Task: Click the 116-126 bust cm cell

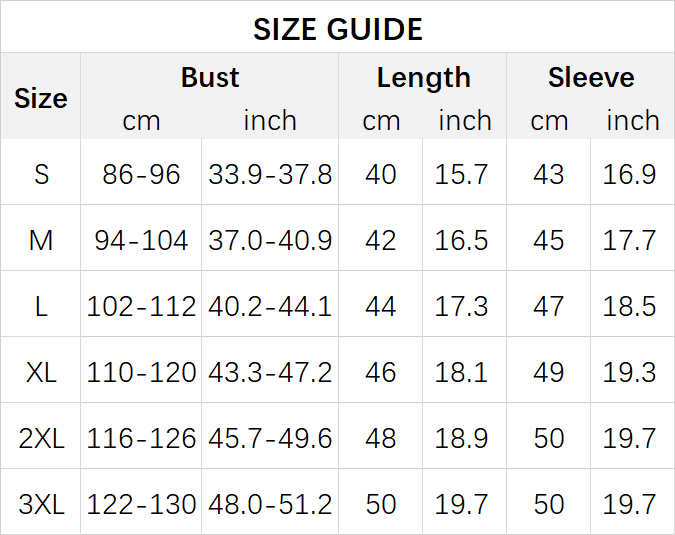Action: click(x=141, y=438)
